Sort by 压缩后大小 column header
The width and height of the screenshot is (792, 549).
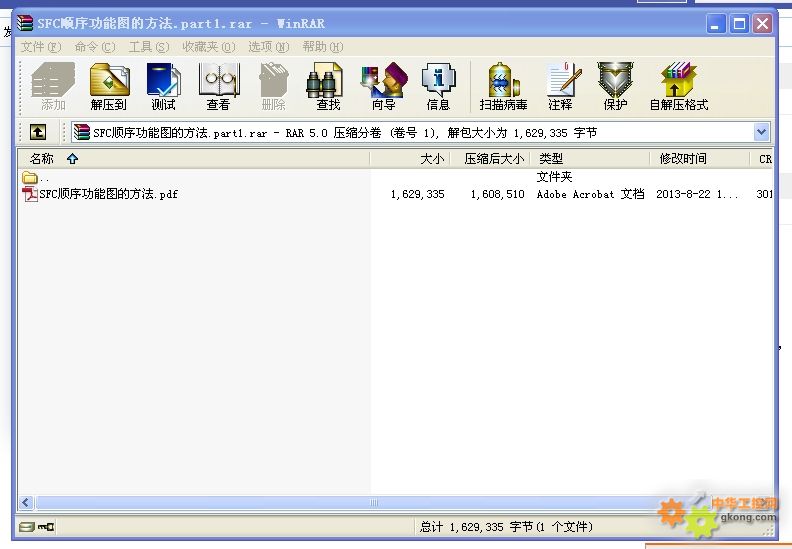point(490,159)
